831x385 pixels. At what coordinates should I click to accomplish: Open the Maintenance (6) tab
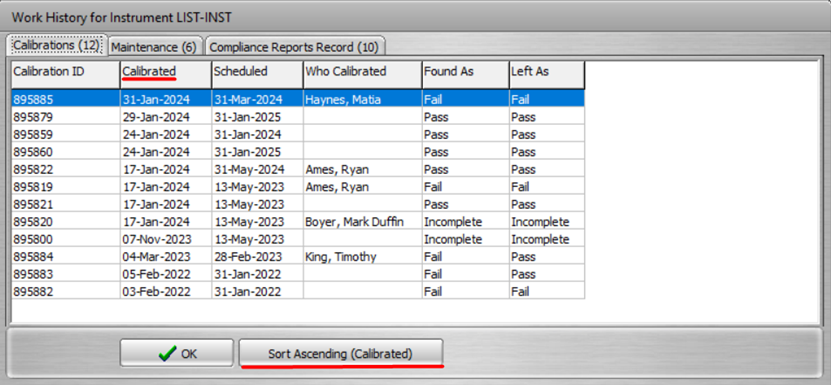pos(154,47)
